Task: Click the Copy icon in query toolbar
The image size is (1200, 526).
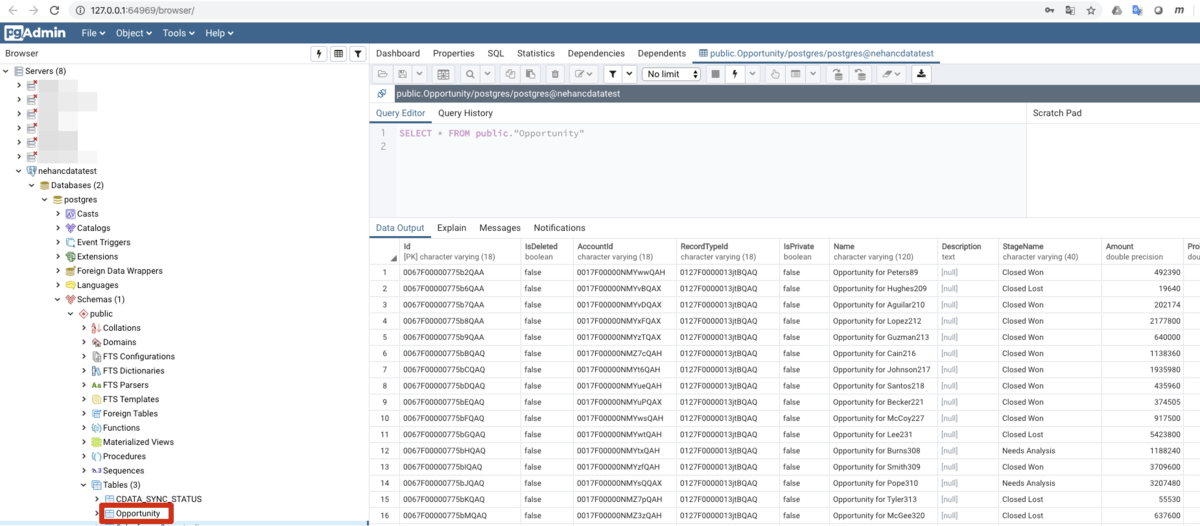Action: (x=510, y=74)
